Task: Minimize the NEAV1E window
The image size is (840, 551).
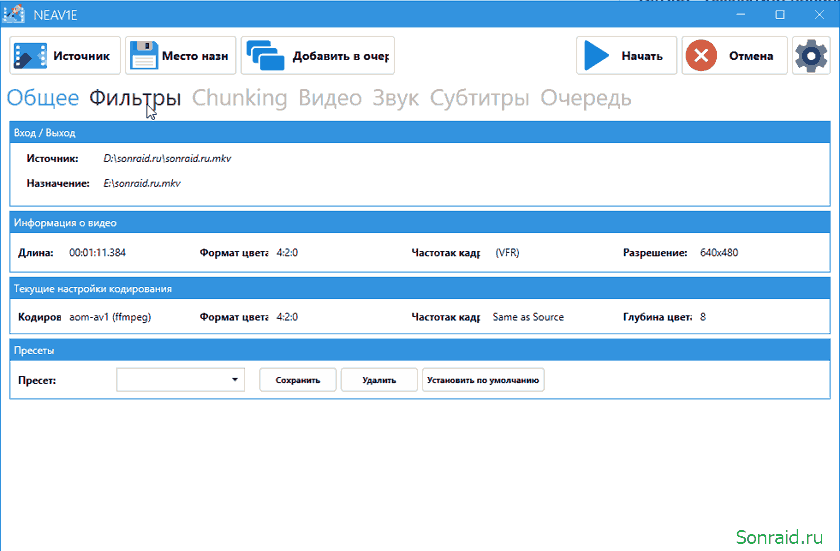Action: (x=741, y=14)
